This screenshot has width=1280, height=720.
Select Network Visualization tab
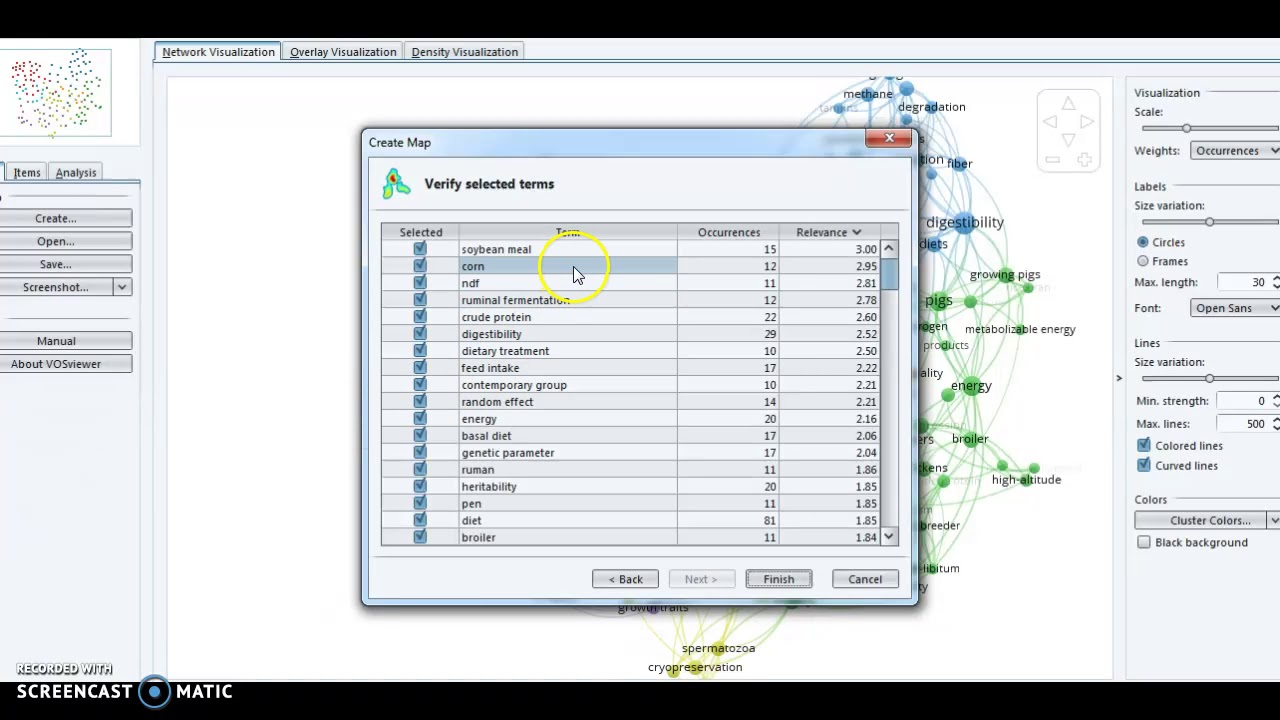218,52
